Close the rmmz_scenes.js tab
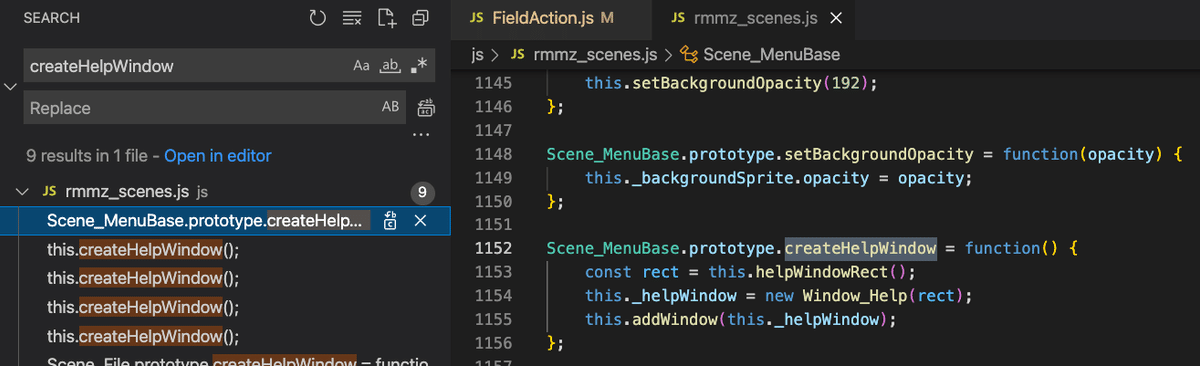 tap(836, 18)
